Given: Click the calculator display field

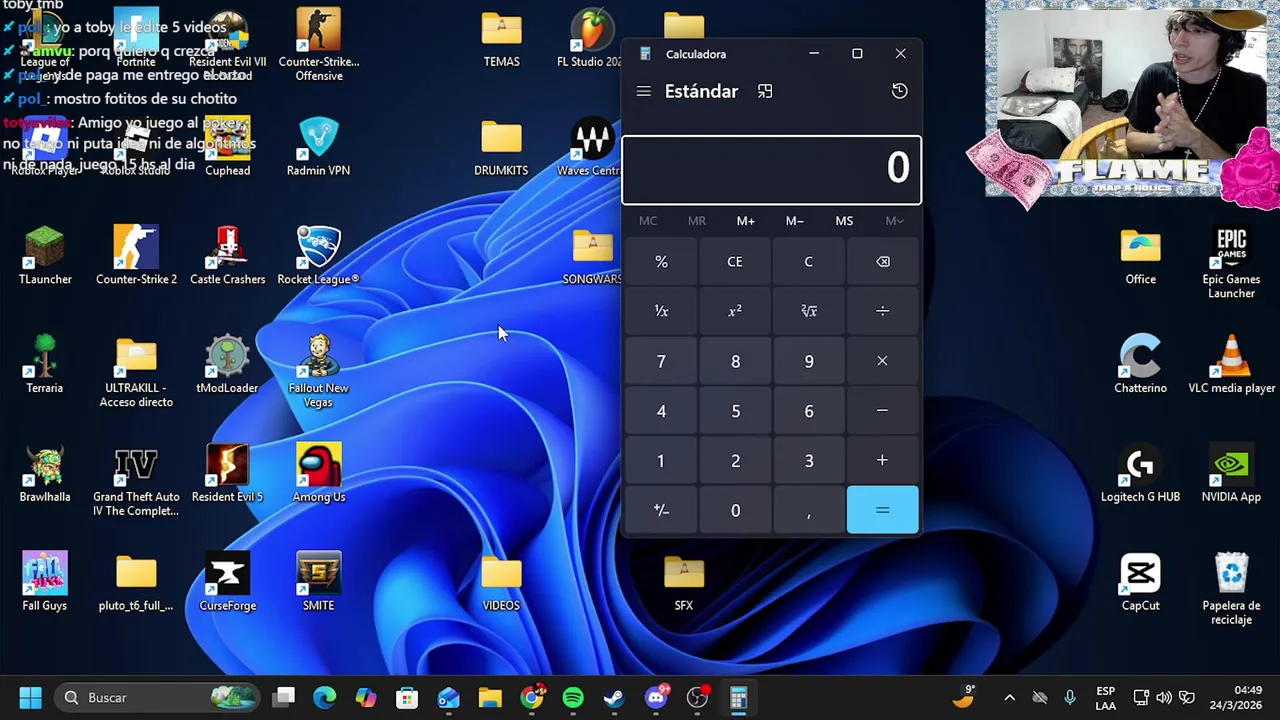Looking at the screenshot, I should [x=771, y=170].
